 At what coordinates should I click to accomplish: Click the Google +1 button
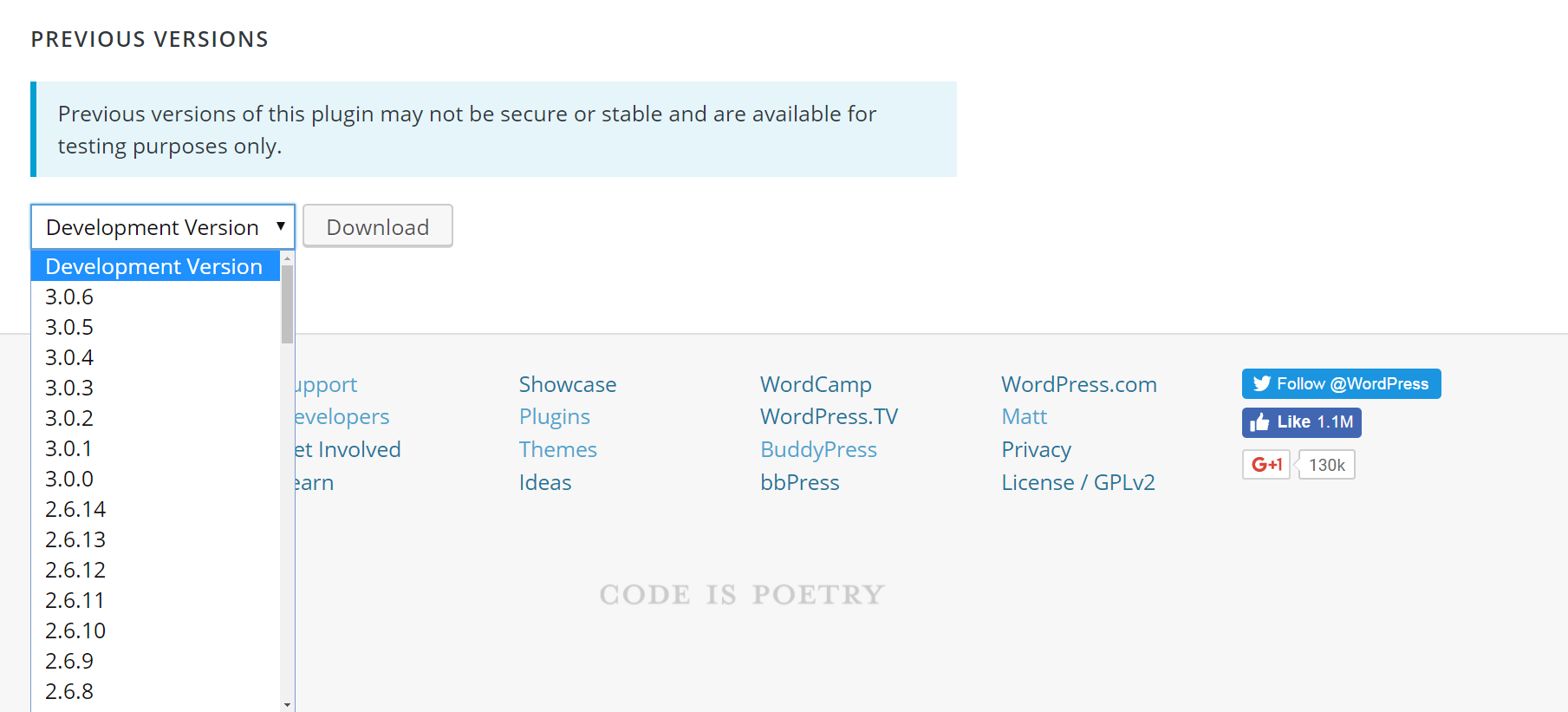pos(1266,465)
